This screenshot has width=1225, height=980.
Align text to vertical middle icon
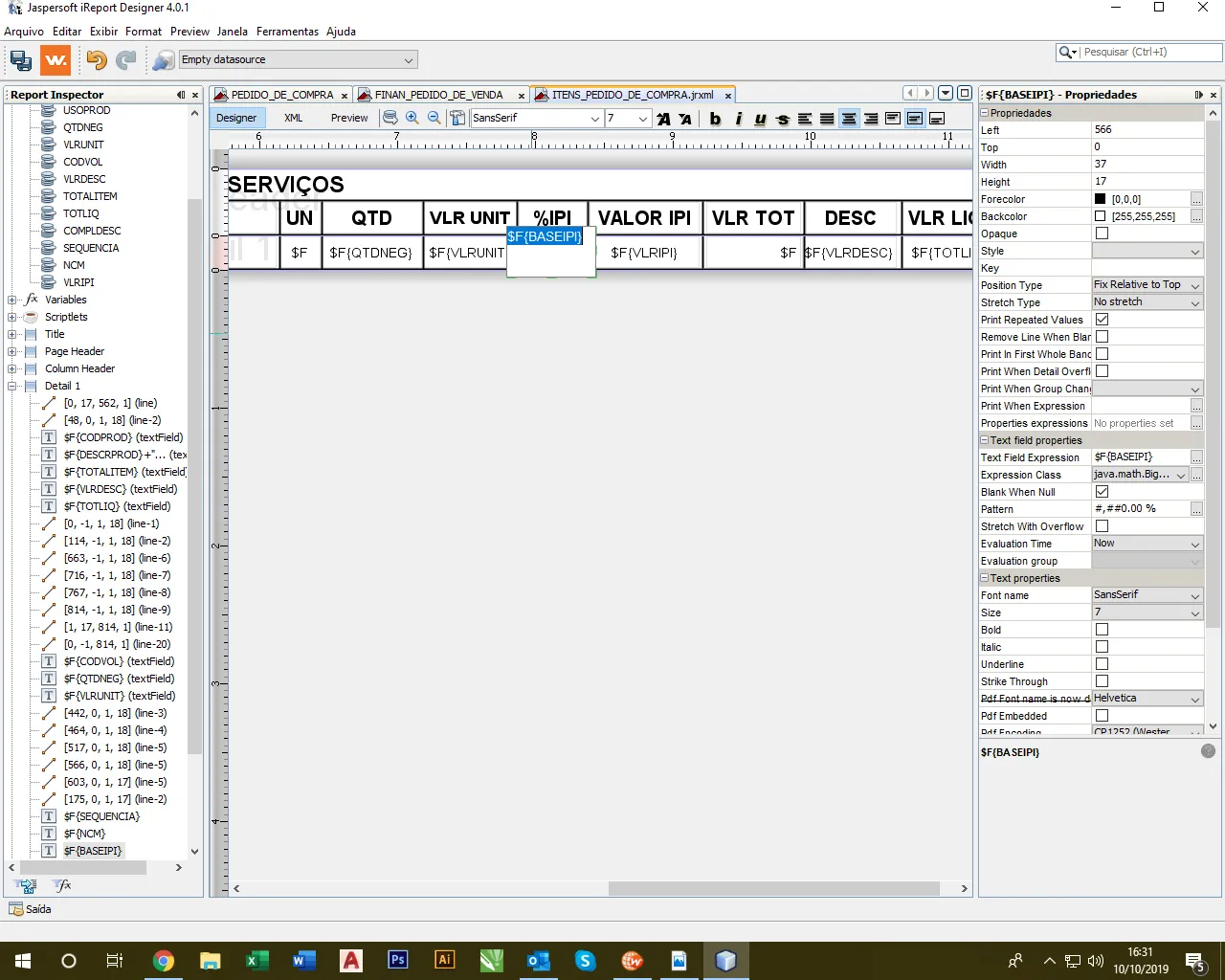(915, 119)
